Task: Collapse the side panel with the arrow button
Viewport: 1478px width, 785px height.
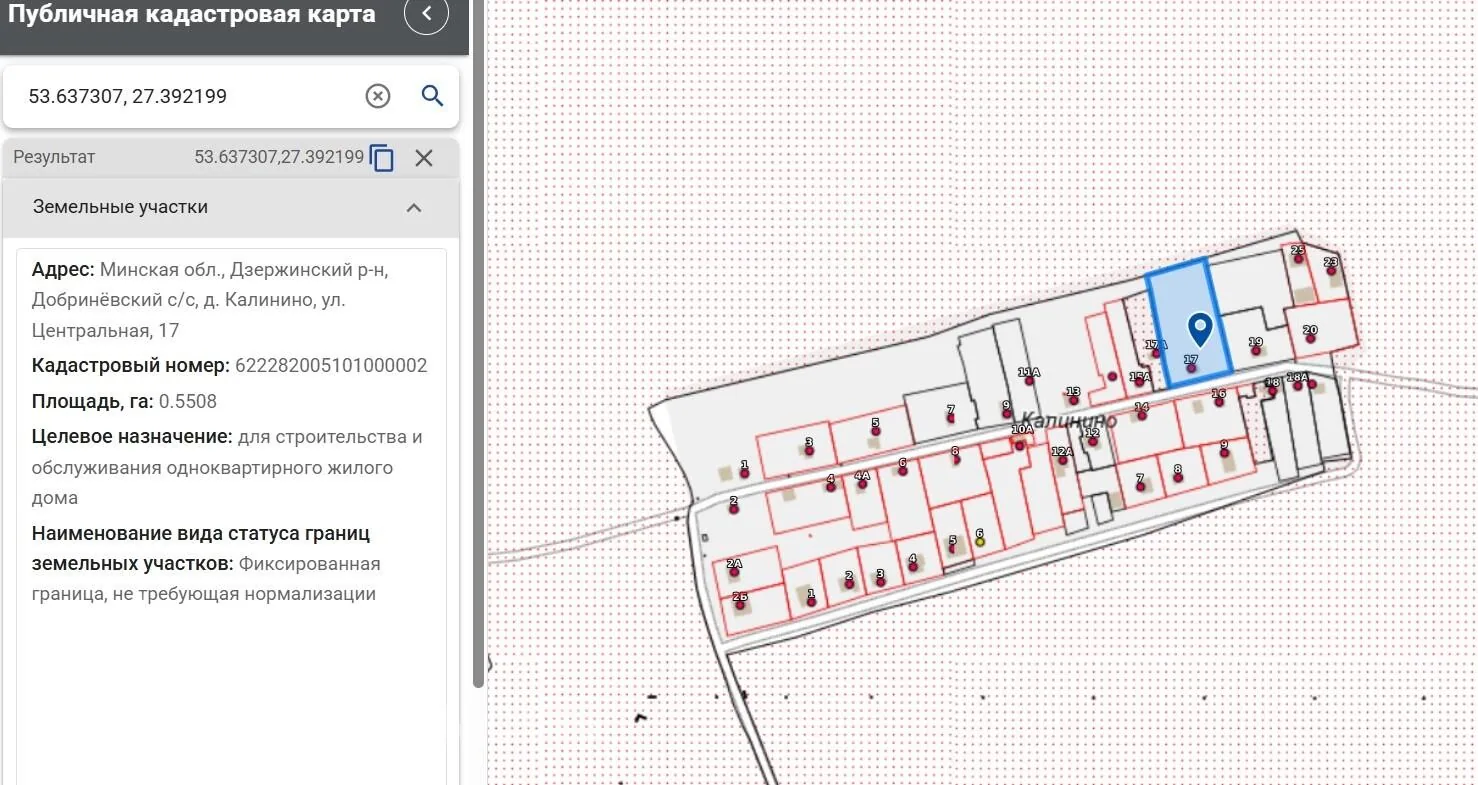Action: [427, 13]
